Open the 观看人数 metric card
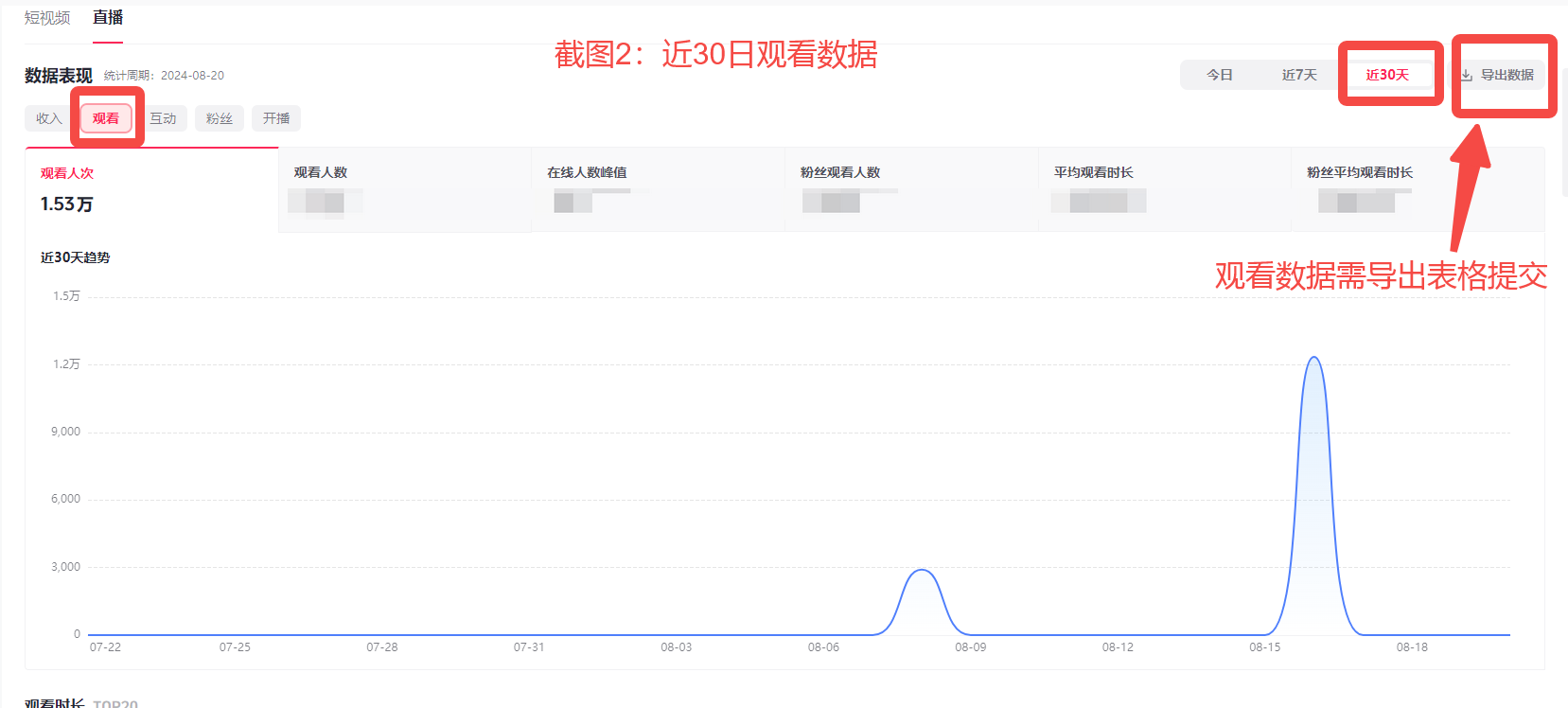 tap(405, 189)
